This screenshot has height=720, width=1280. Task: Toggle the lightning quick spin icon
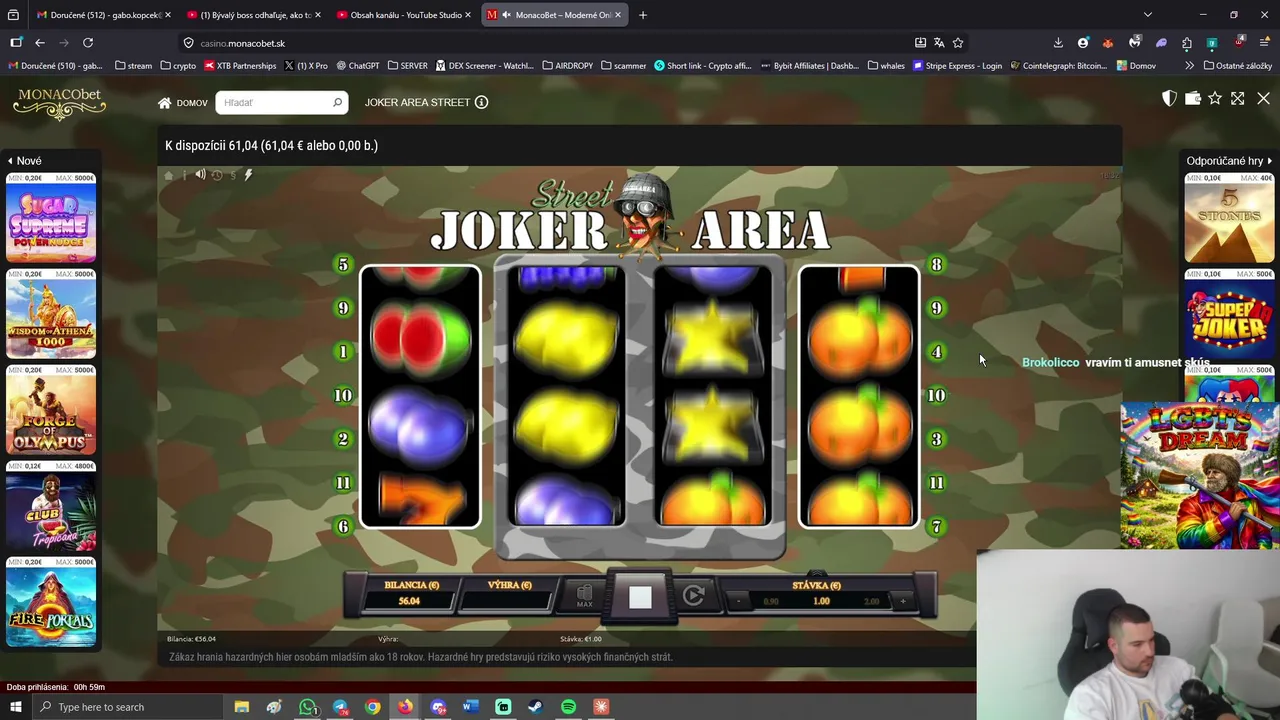coord(248,175)
